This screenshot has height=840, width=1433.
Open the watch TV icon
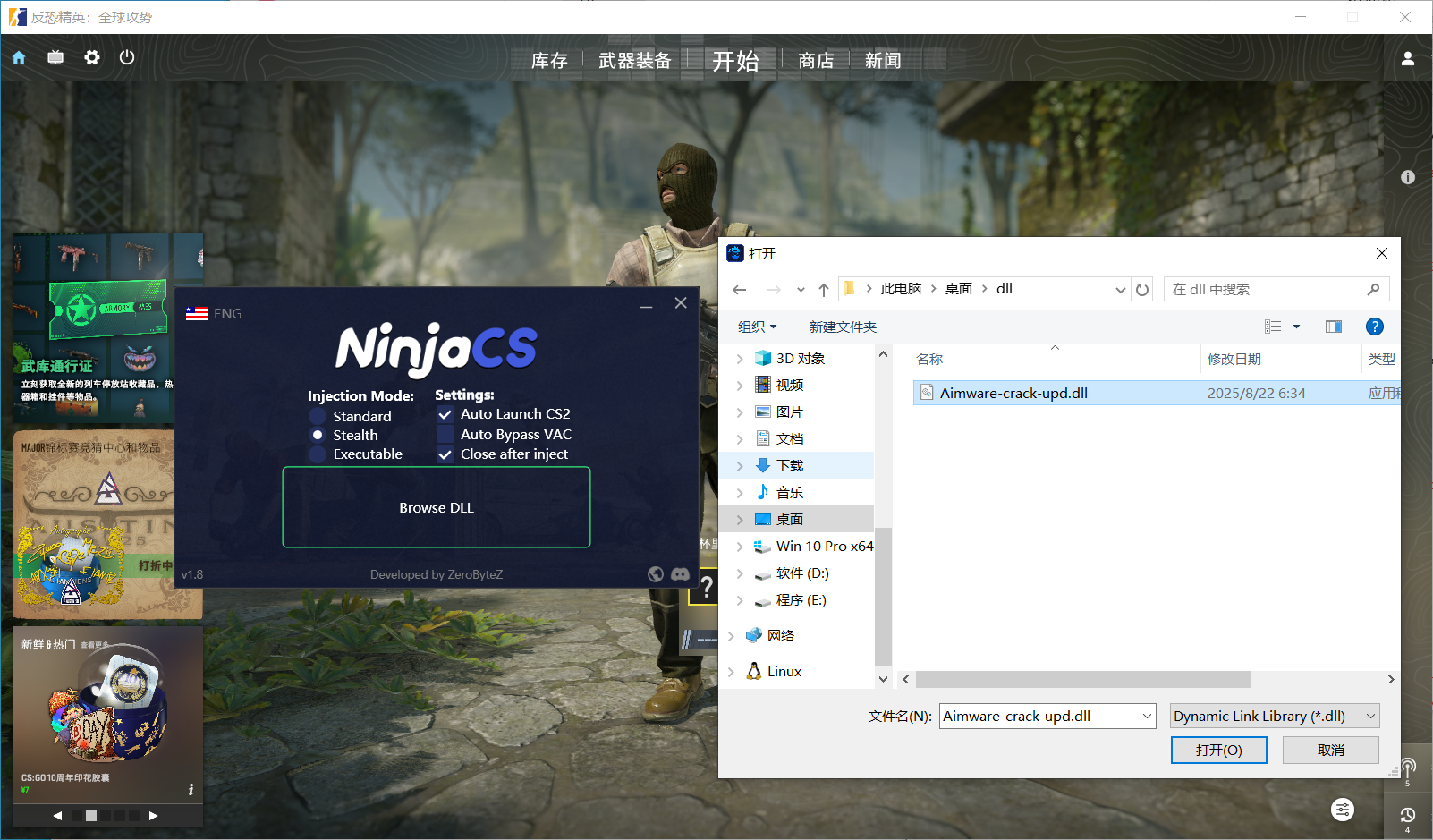(x=55, y=58)
